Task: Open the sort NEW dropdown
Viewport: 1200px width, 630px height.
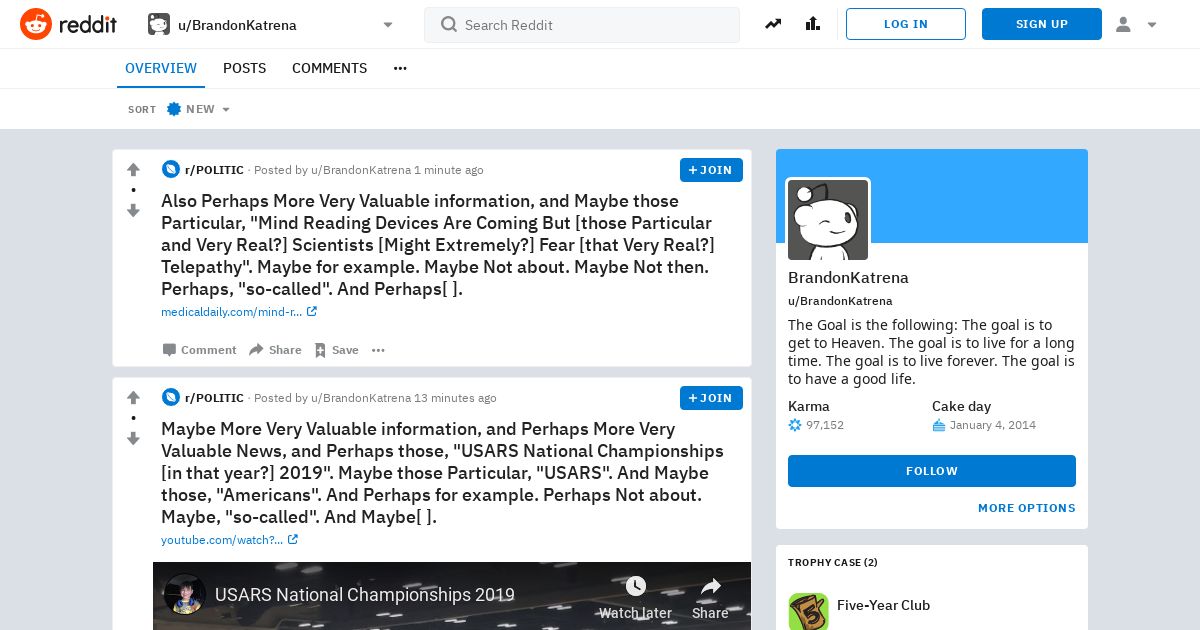Action: click(198, 109)
